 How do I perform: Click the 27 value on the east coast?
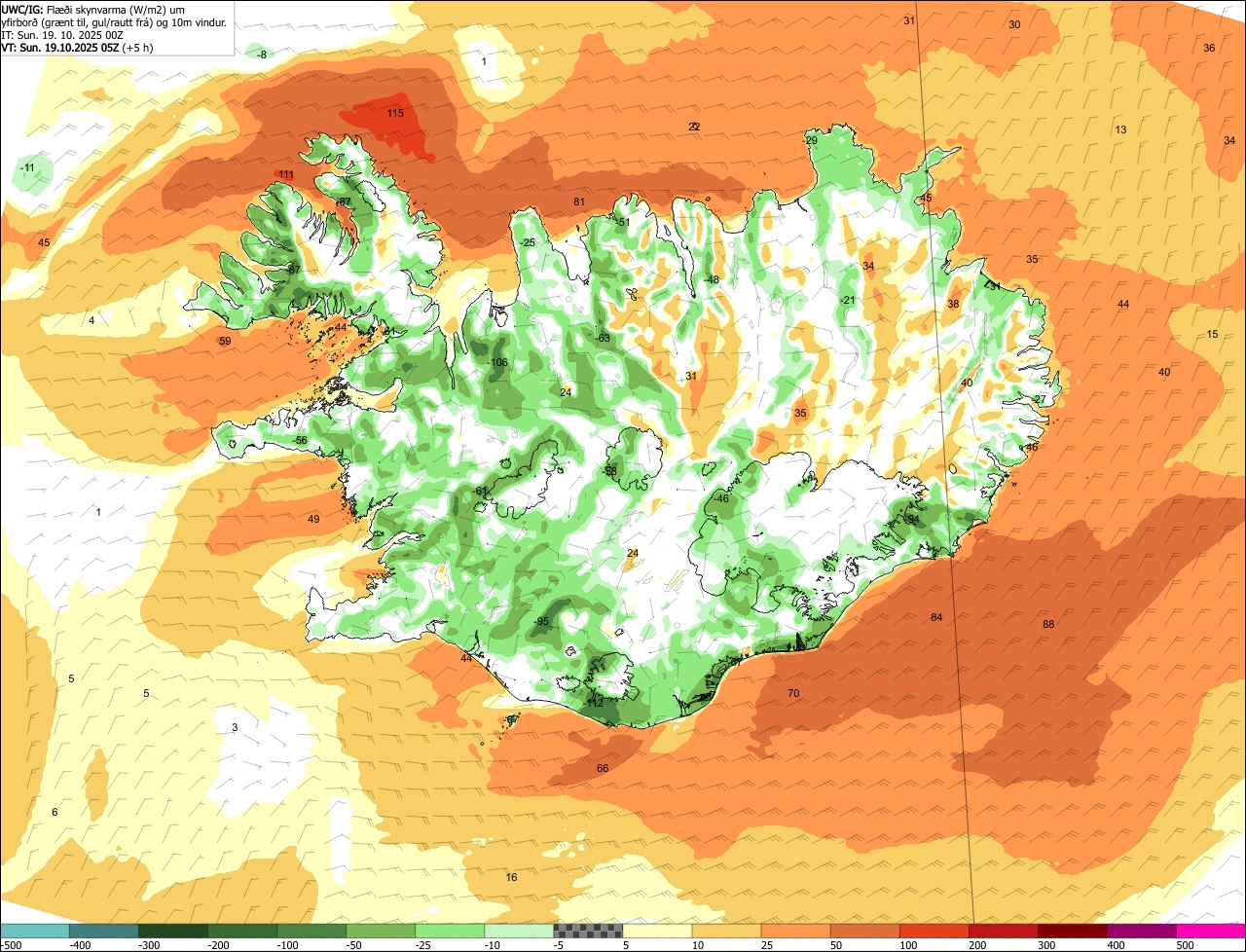point(1040,400)
